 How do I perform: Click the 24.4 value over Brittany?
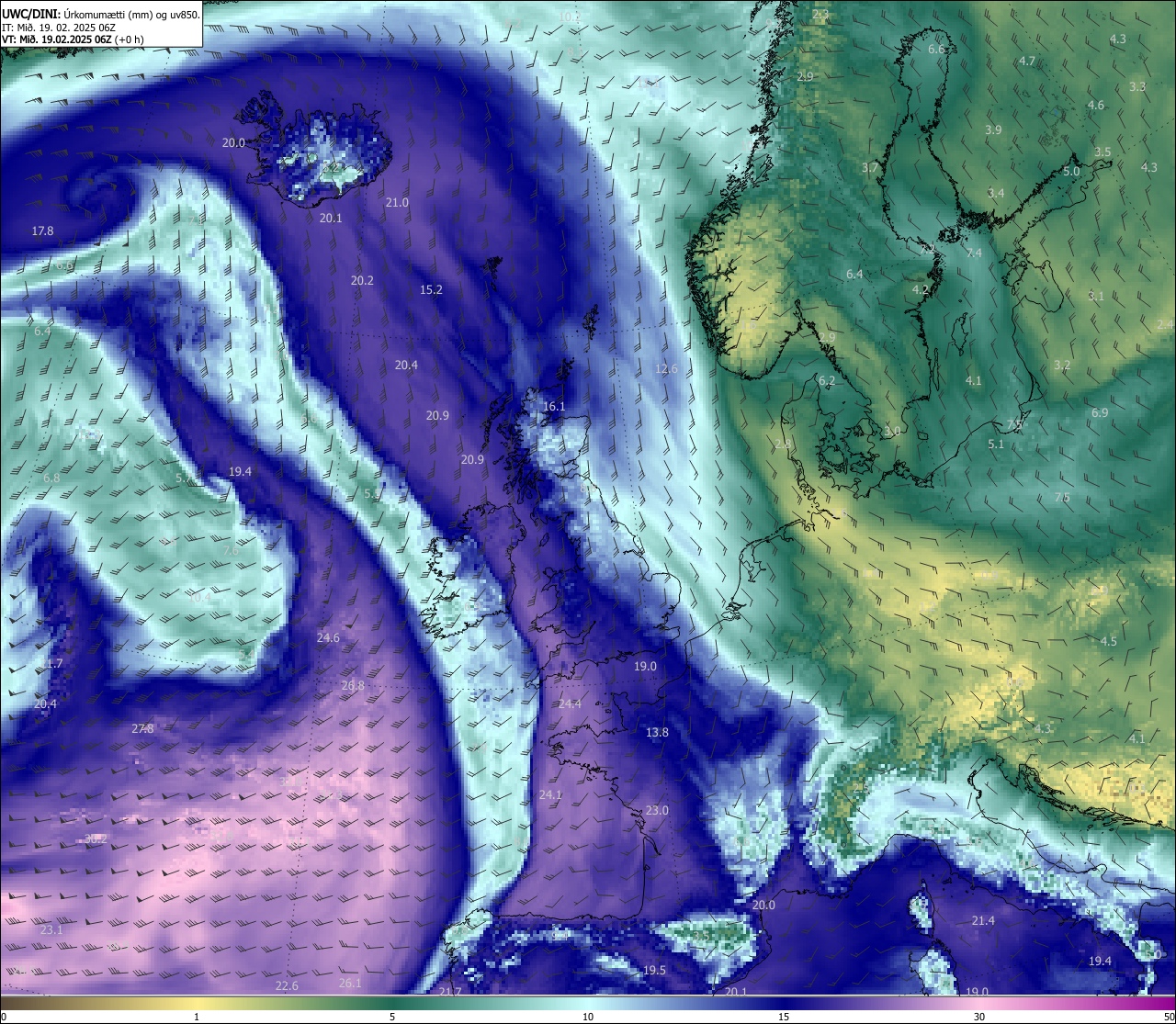(570, 703)
